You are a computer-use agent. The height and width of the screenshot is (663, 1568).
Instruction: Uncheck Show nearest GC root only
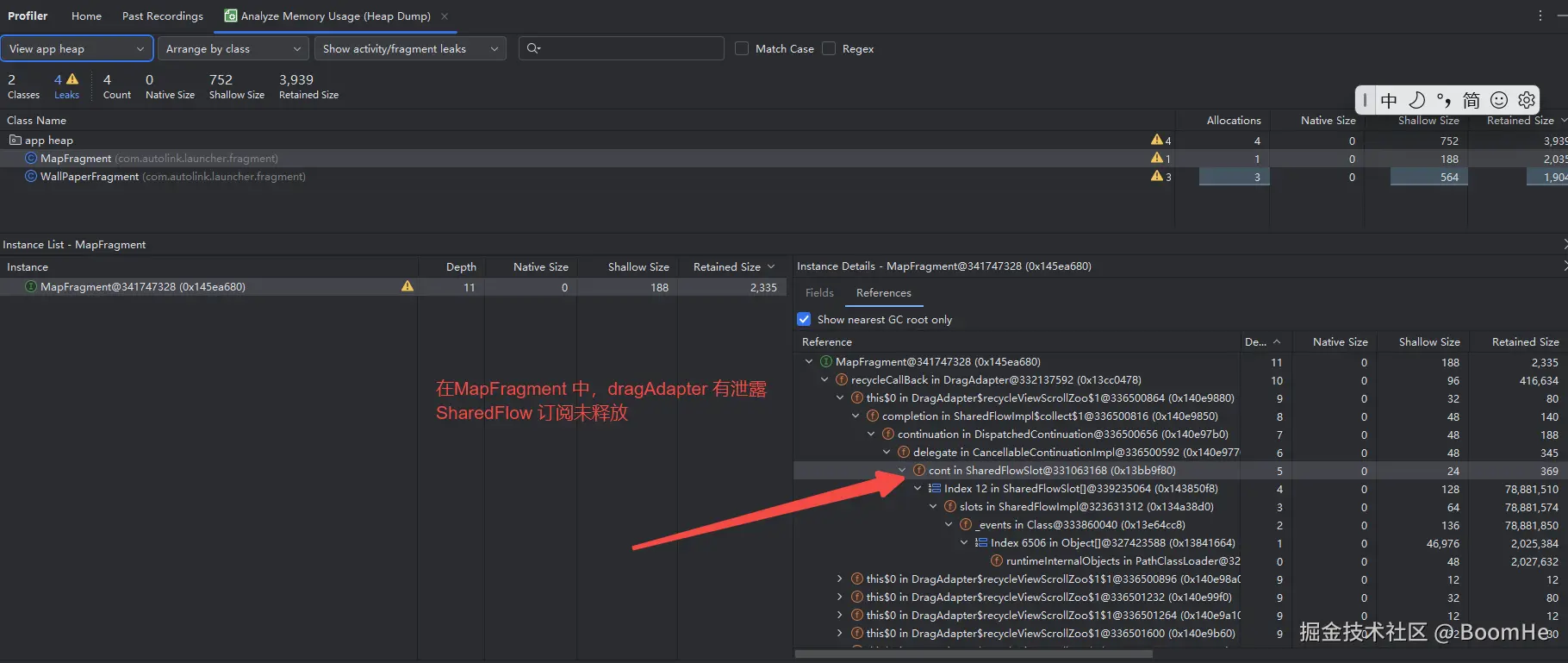[x=804, y=319]
